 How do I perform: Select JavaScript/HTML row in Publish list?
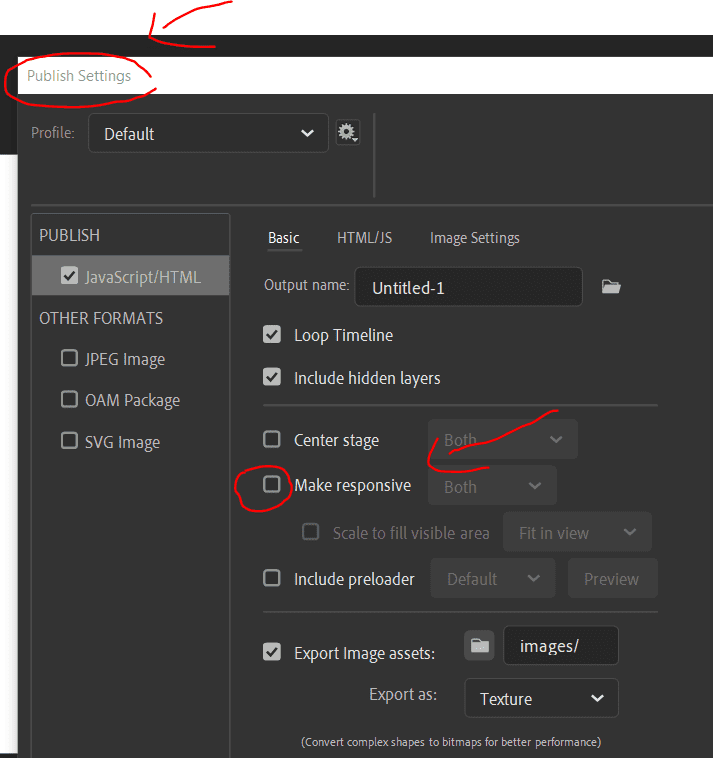coord(131,276)
